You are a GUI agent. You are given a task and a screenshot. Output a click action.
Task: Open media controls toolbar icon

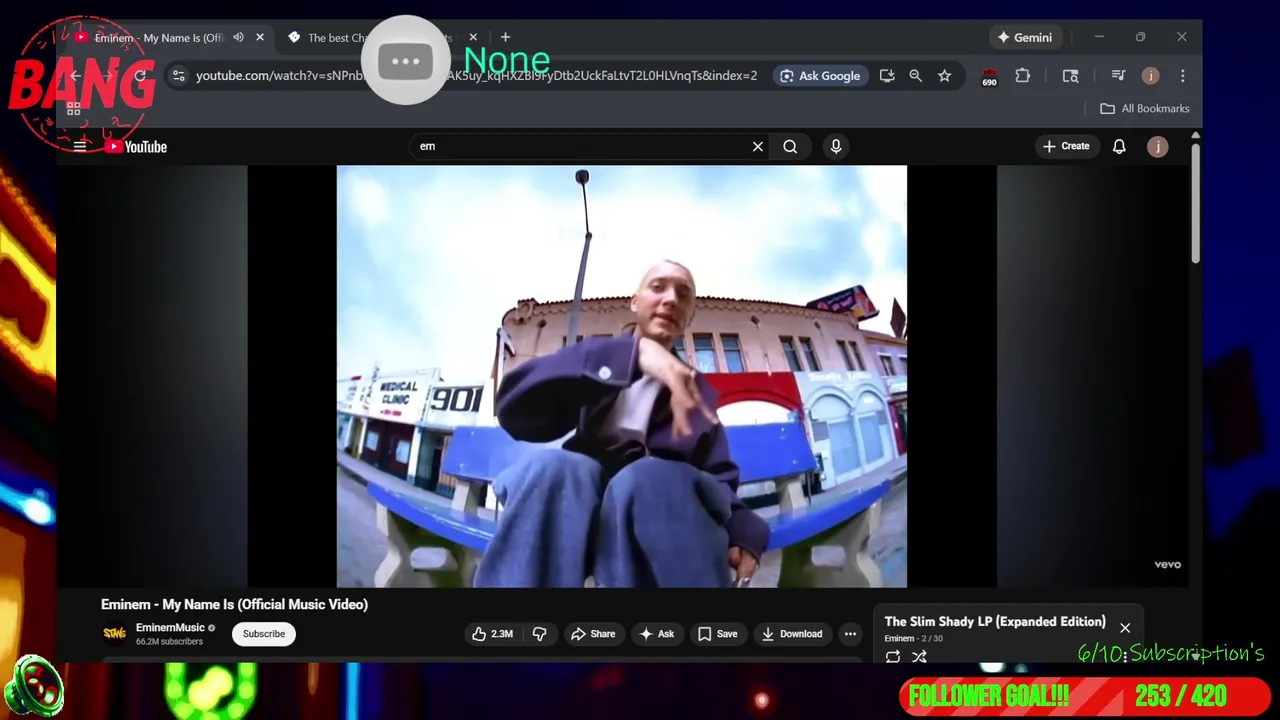[1118, 76]
